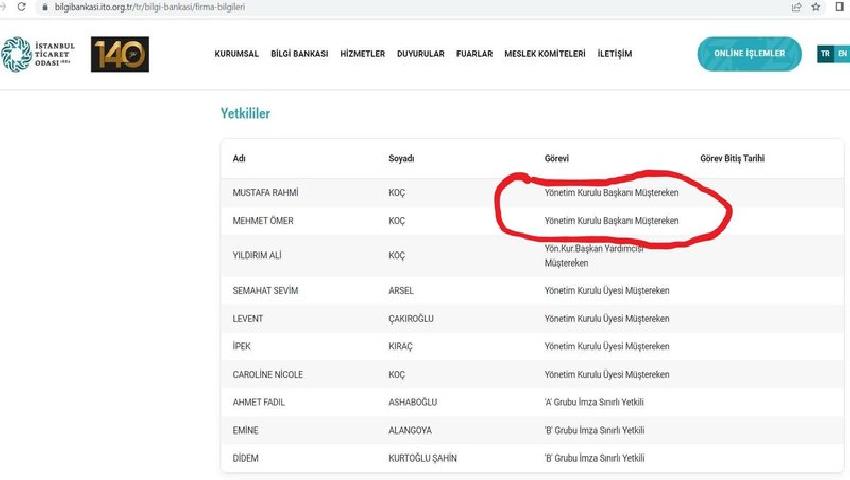Click the surname ASHABOĞLU
850x480 pixels.
413,402
